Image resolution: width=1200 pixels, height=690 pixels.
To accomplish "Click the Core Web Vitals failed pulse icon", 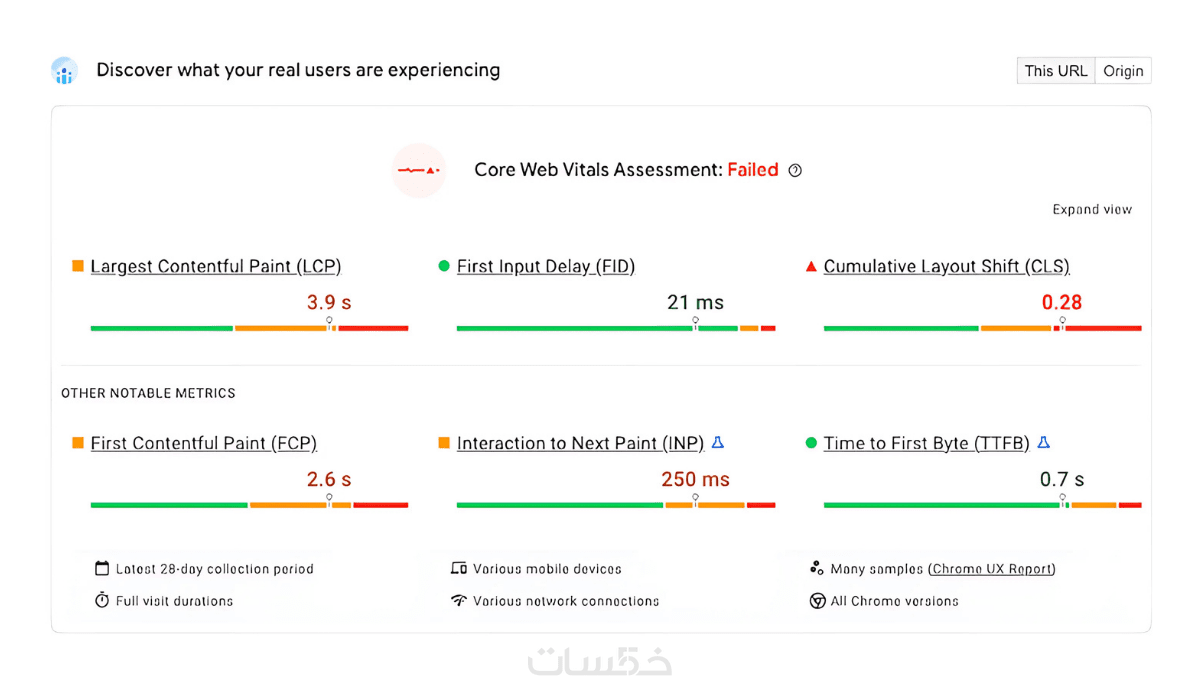I will (x=418, y=170).
